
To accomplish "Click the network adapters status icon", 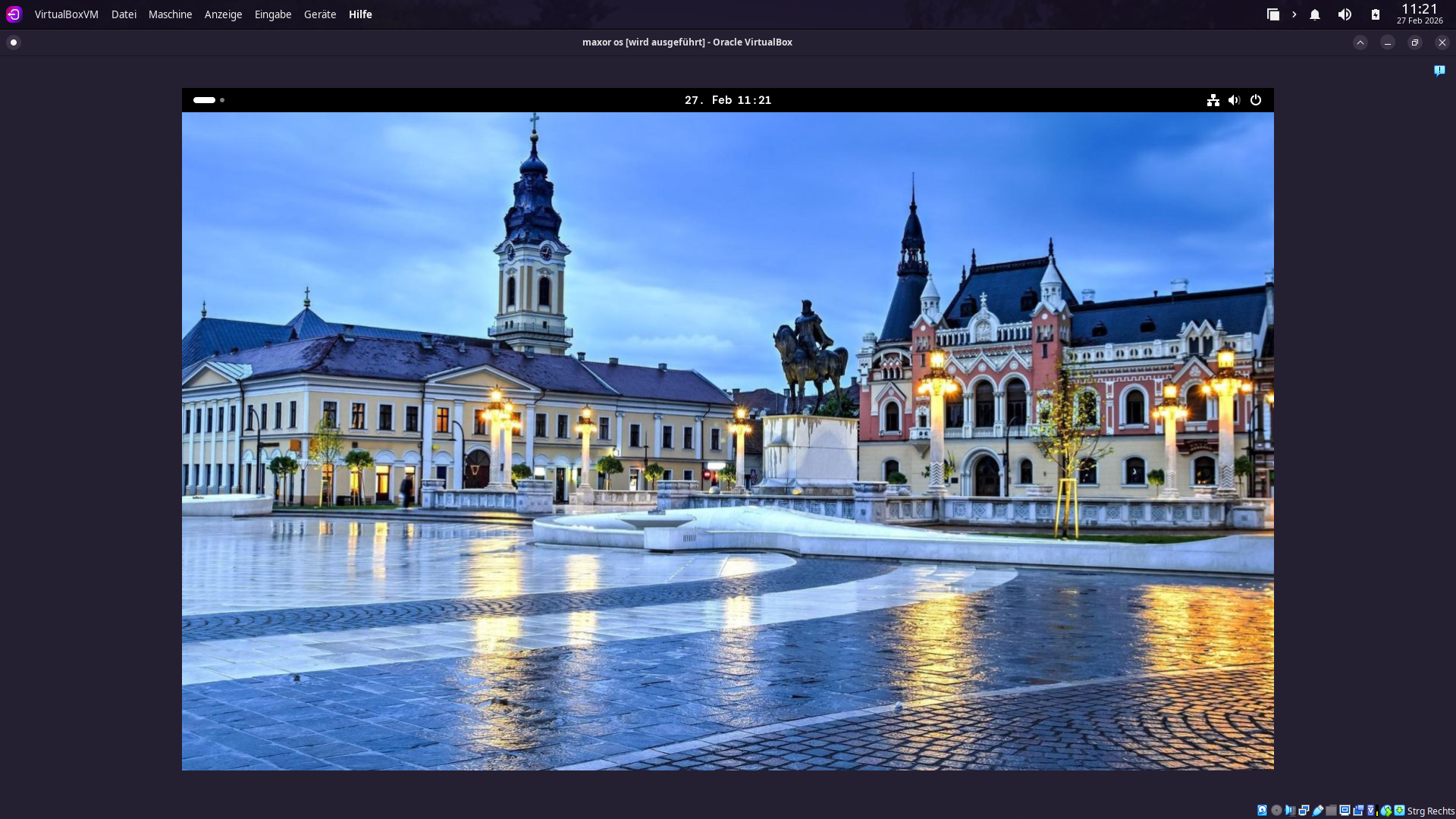I will [1304, 810].
